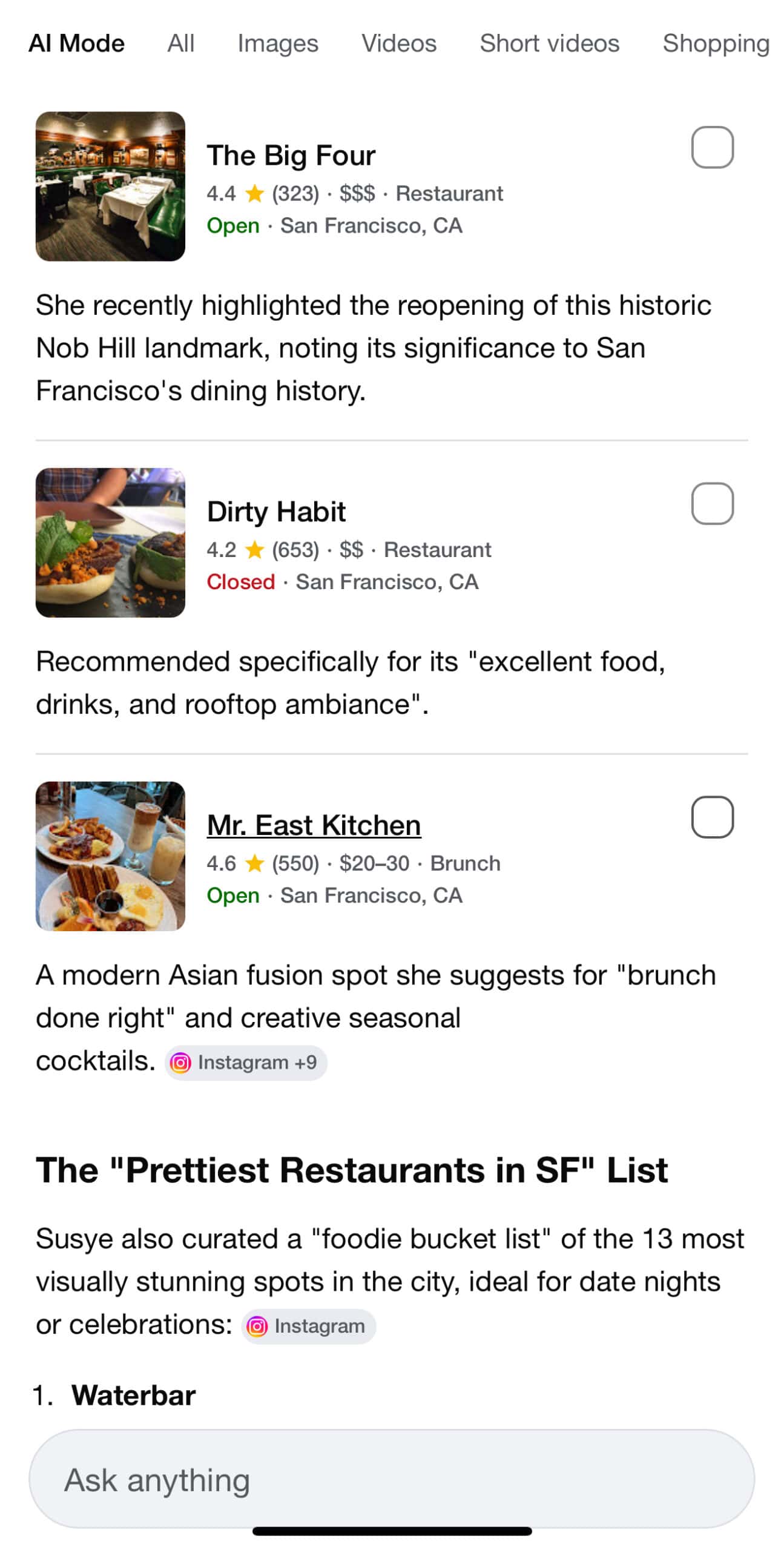Tick the checkbox next to The Big Four
Viewport: 784px width, 1550px height.
tap(712, 147)
